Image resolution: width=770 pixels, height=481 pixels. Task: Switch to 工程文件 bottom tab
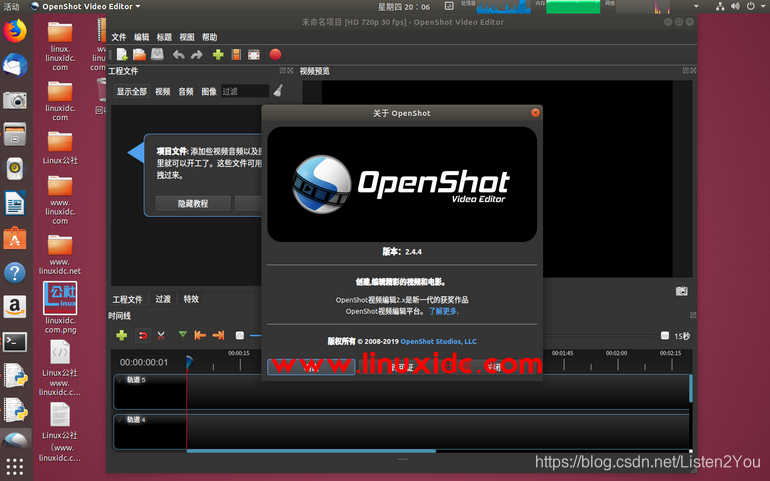127,299
